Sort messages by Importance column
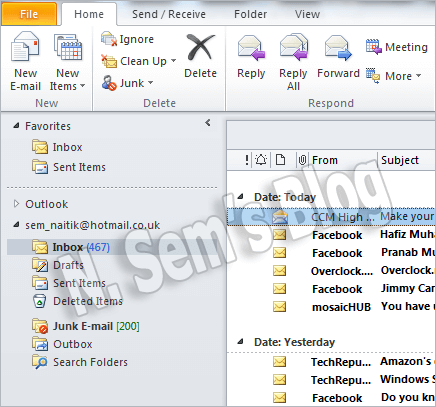 point(247,160)
